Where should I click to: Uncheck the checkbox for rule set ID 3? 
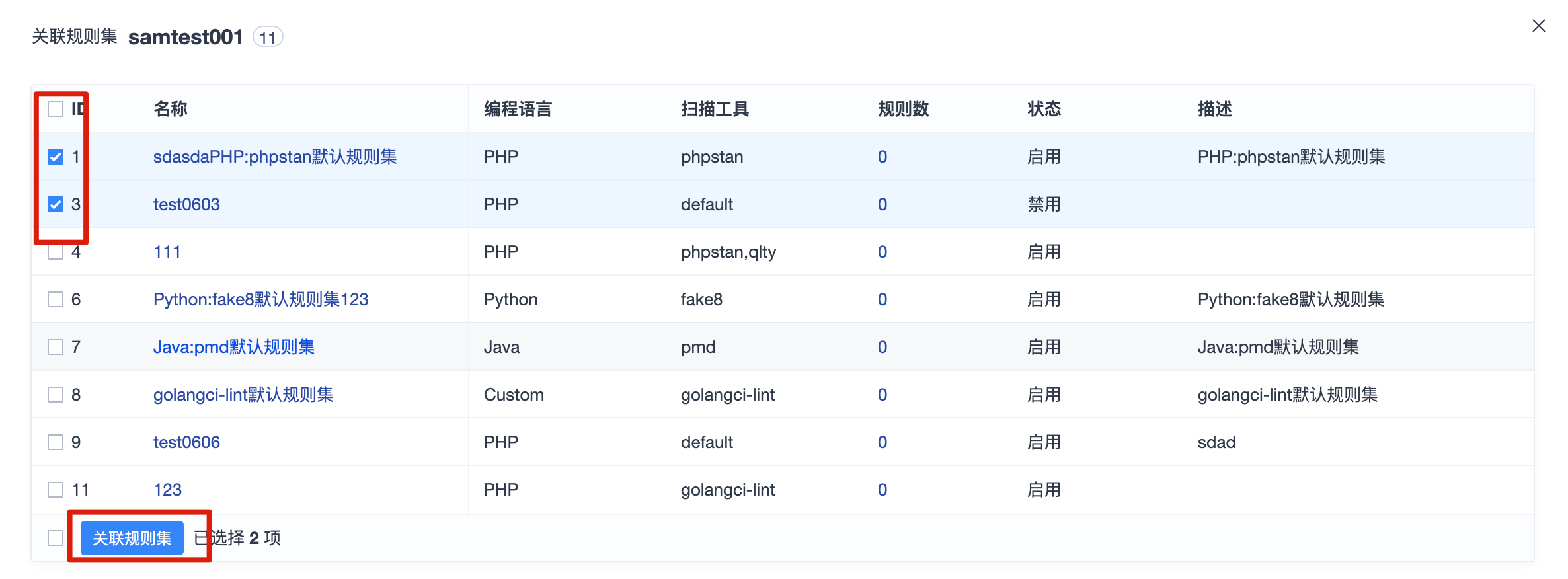(x=56, y=204)
